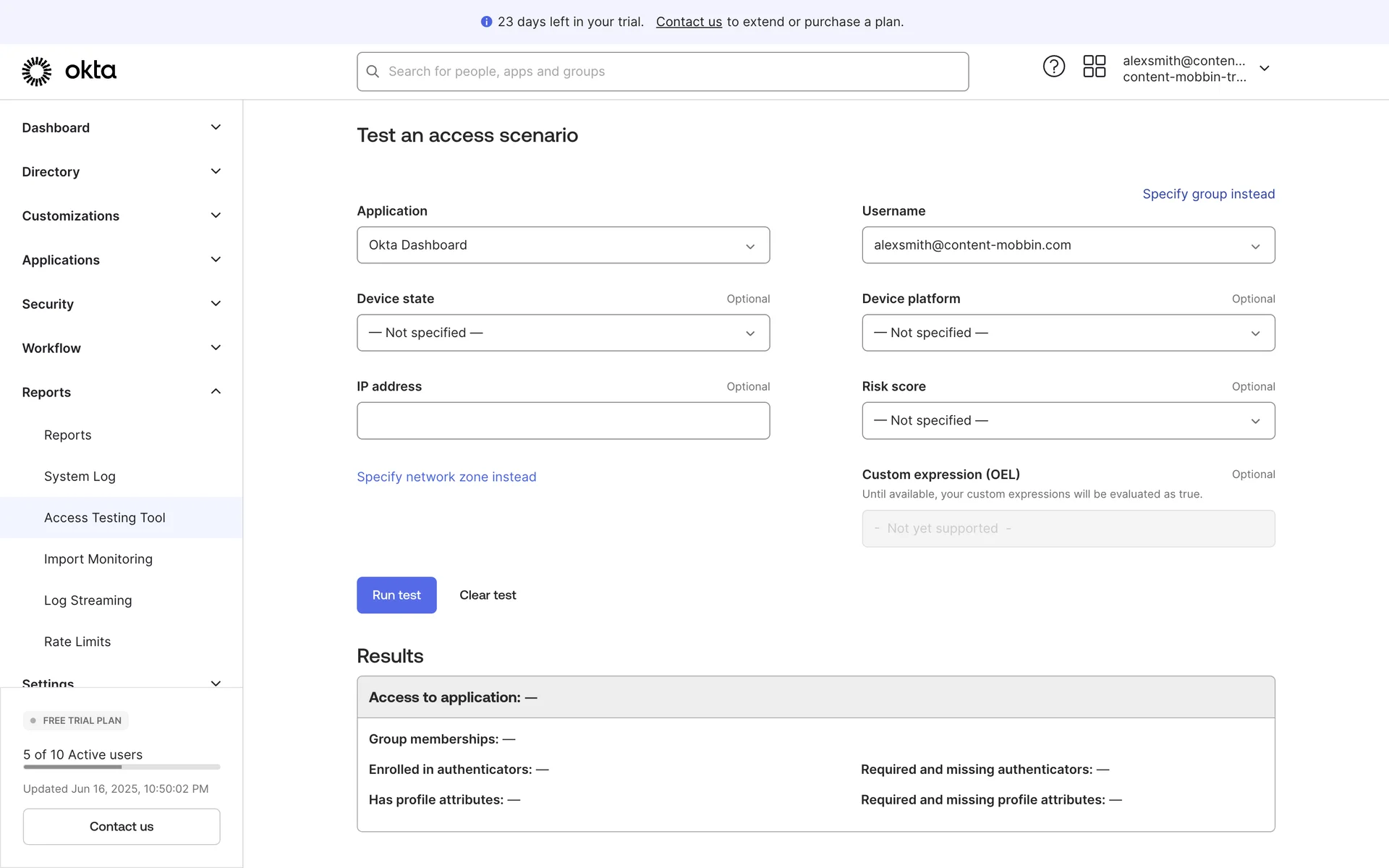Click the Run test button
This screenshot has width=1389, height=868.
pos(396,595)
